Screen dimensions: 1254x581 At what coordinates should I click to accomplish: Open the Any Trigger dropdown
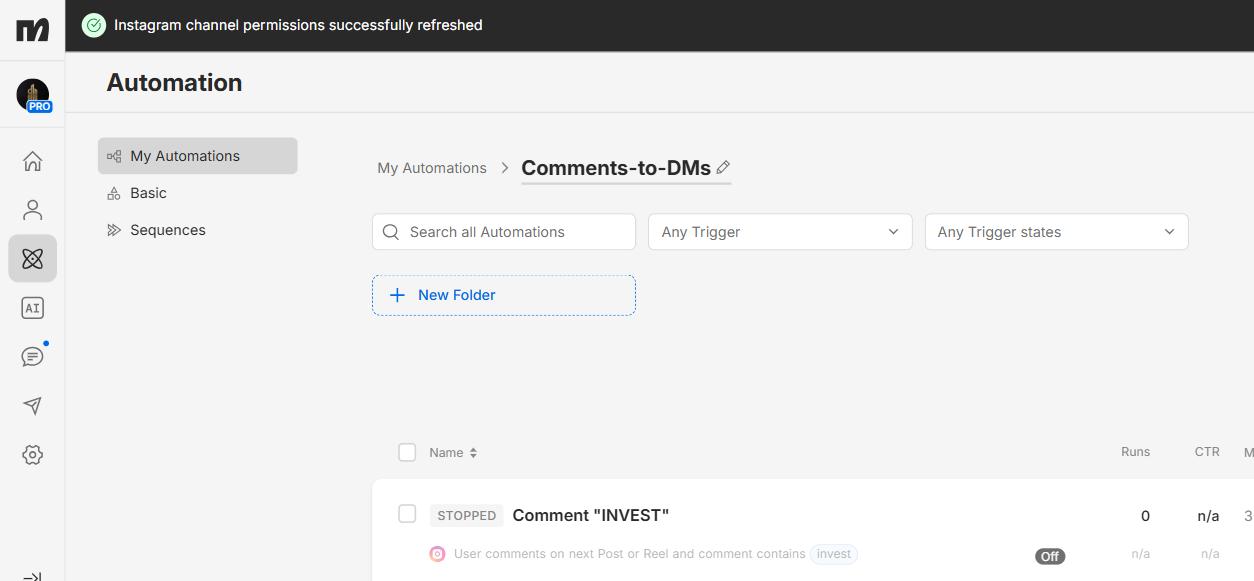tap(780, 232)
